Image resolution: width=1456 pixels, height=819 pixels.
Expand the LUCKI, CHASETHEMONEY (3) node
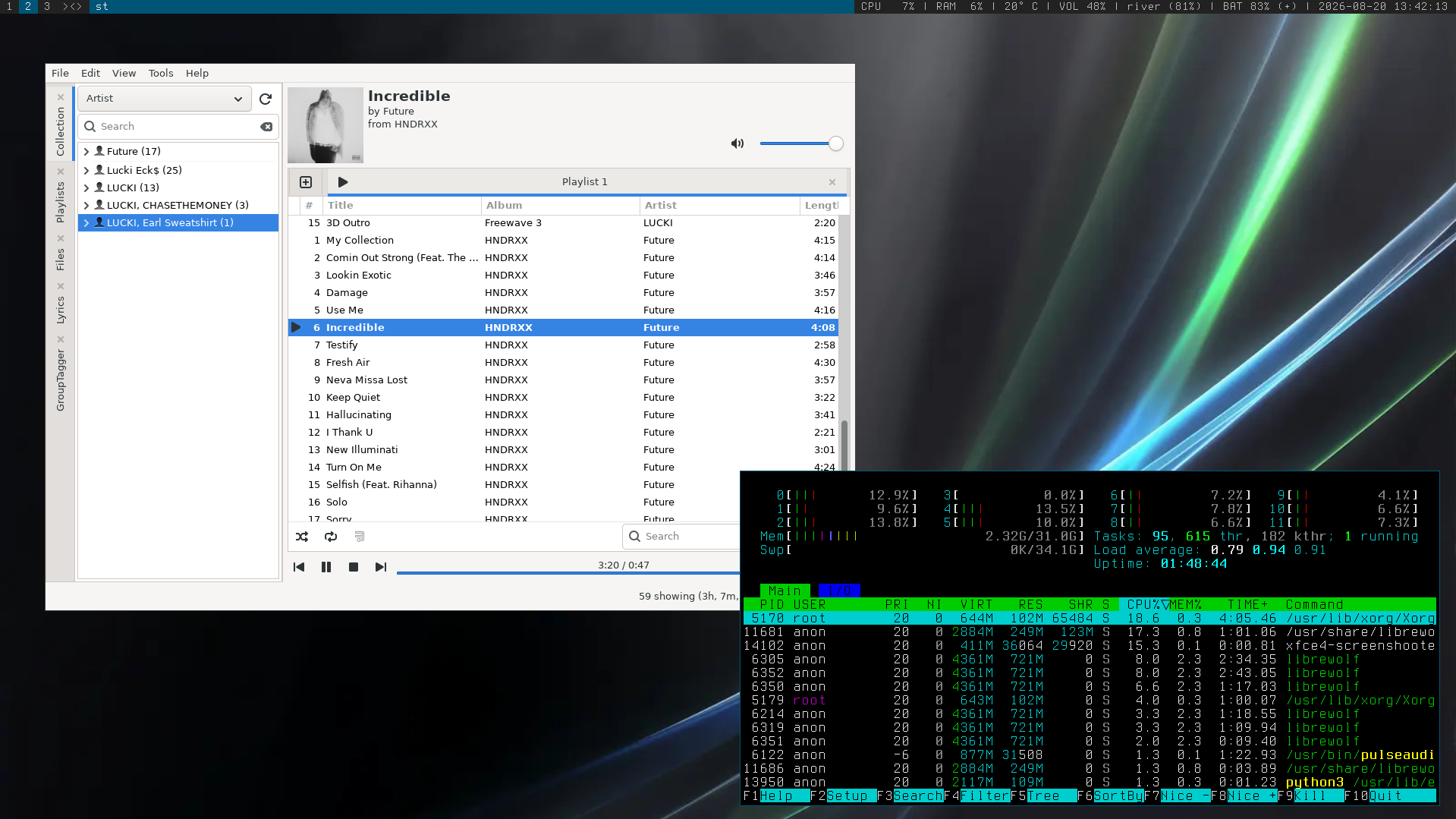click(x=86, y=206)
